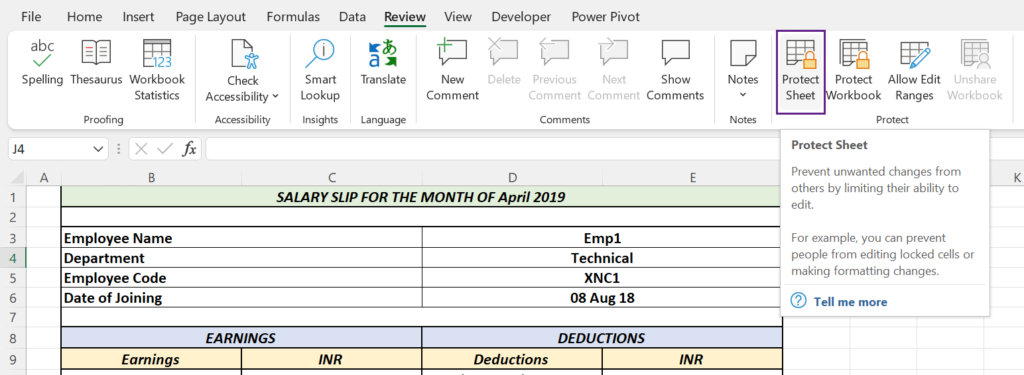Screen dimensions: 1024x375
Task: Switch to the View tab
Action: 458,17
